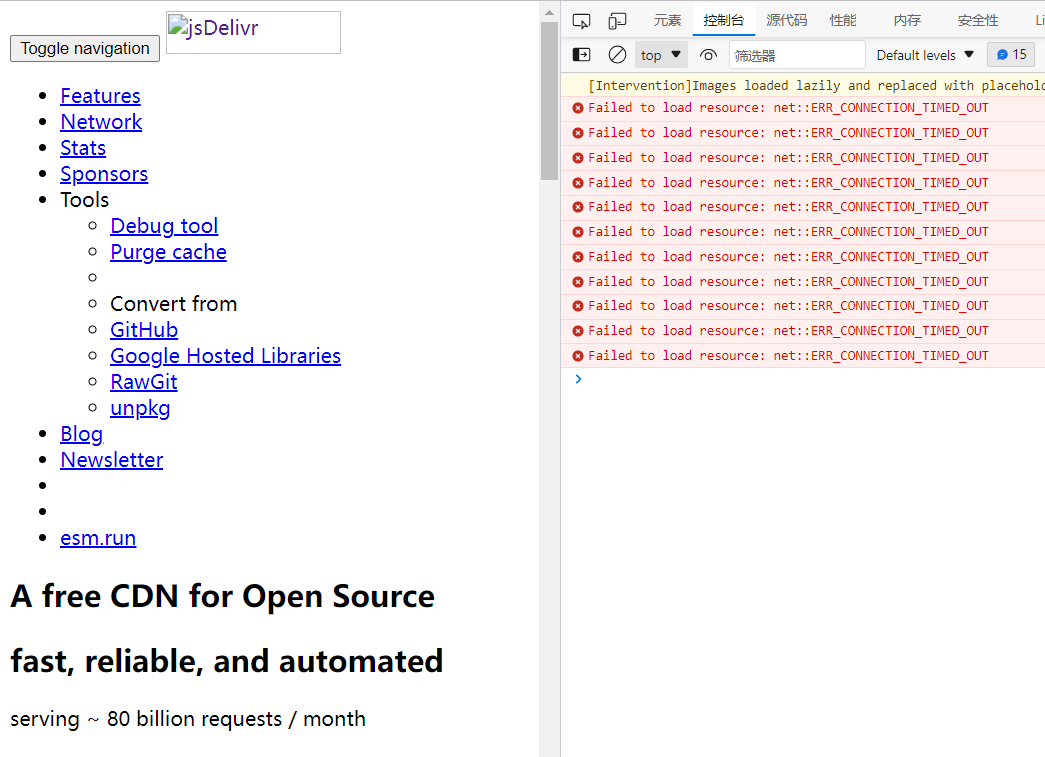
Task: Click the 筛选器 filter input field
Action: tap(797, 55)
